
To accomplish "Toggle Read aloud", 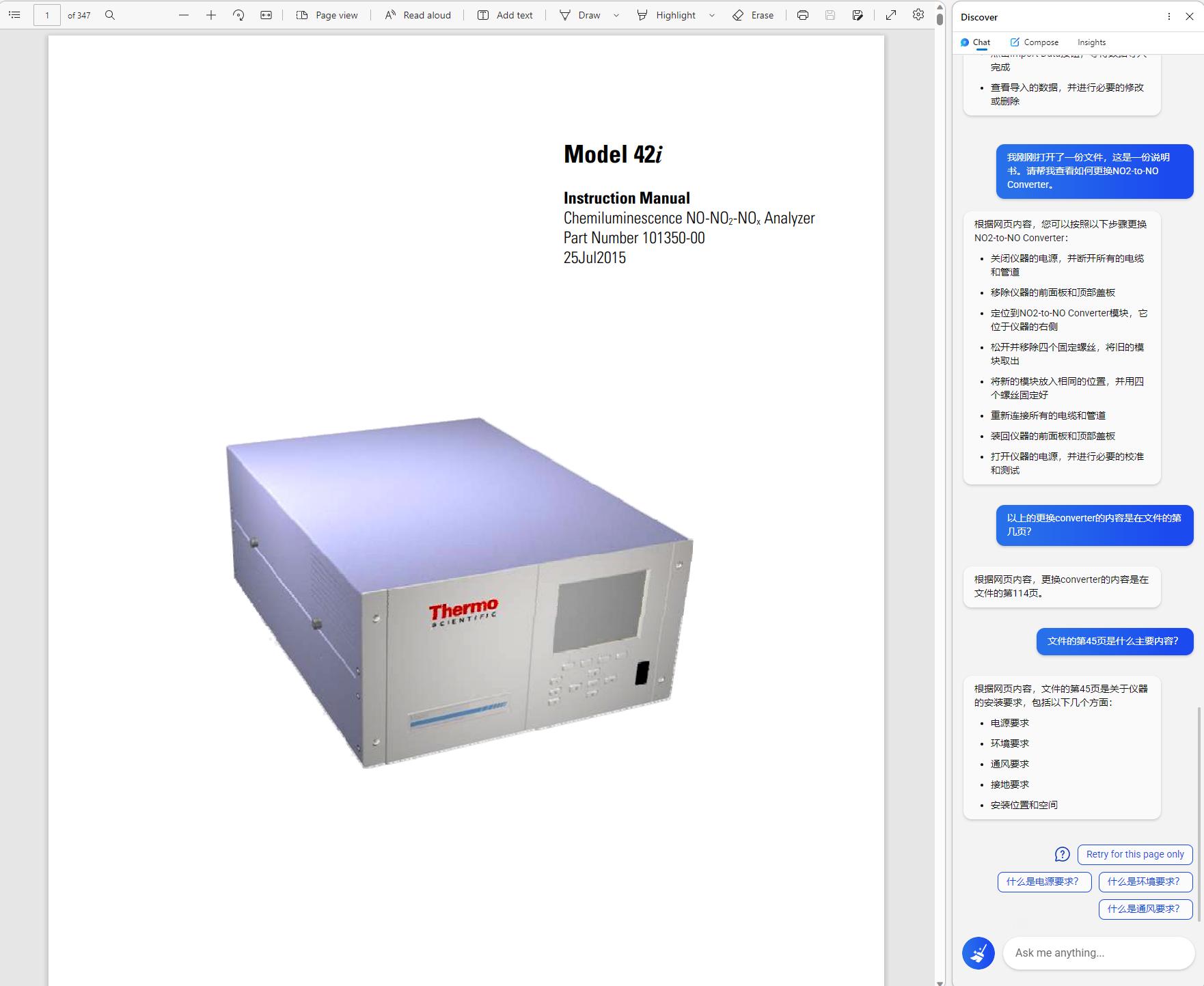I will [418, 14].
